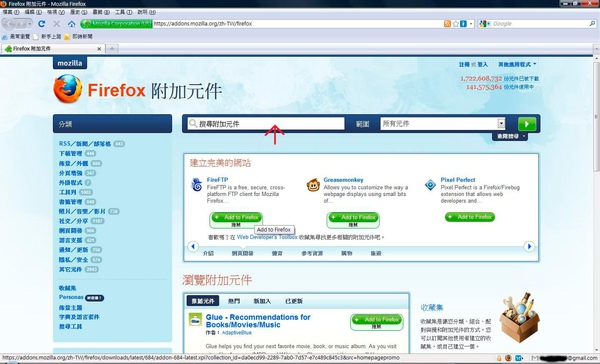Go to the browser Home icon
Screen dimensions: 600x364
pos(72,24)
